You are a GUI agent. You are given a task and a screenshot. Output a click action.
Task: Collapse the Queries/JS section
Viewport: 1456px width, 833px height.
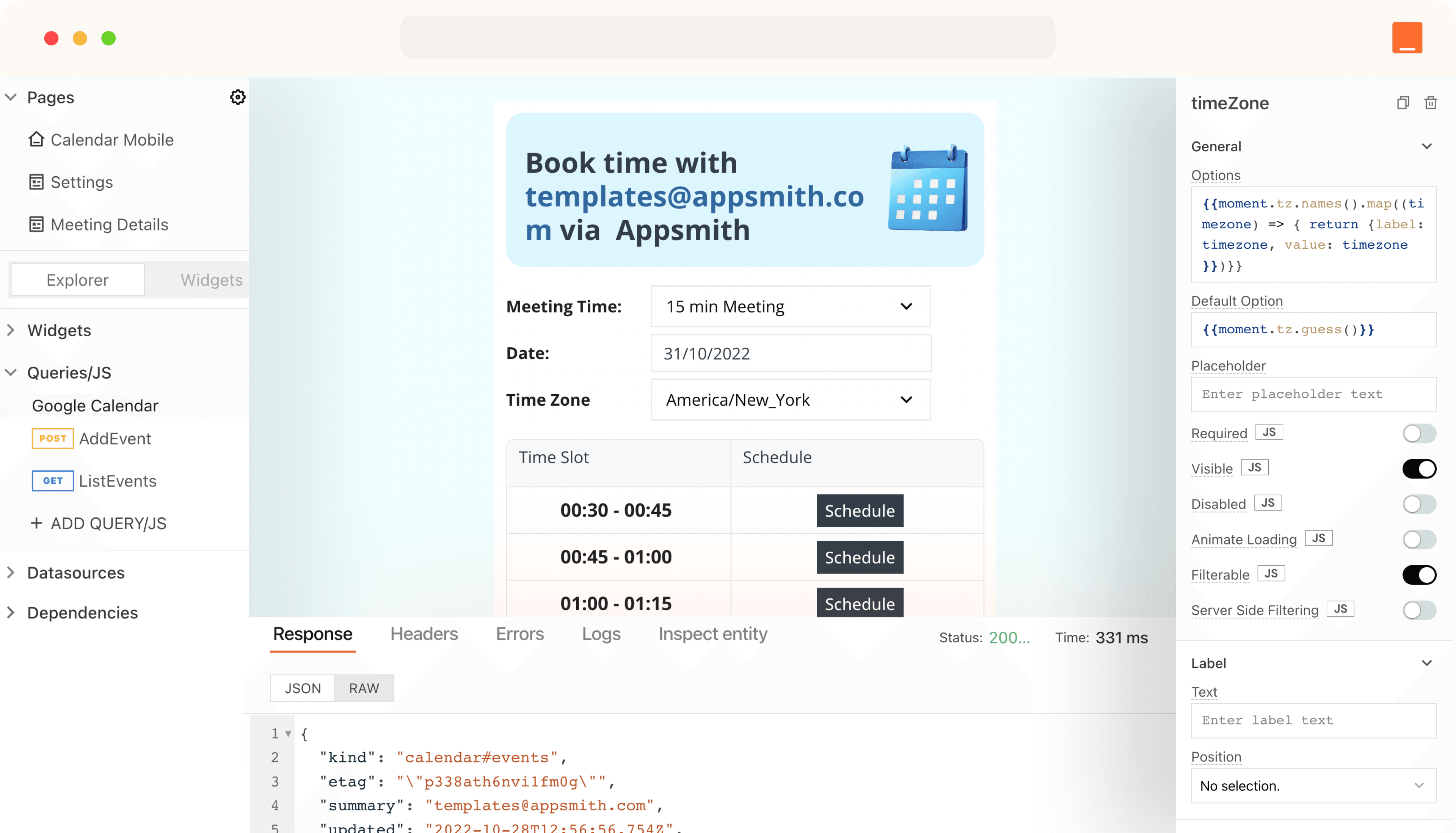(10, 372)
